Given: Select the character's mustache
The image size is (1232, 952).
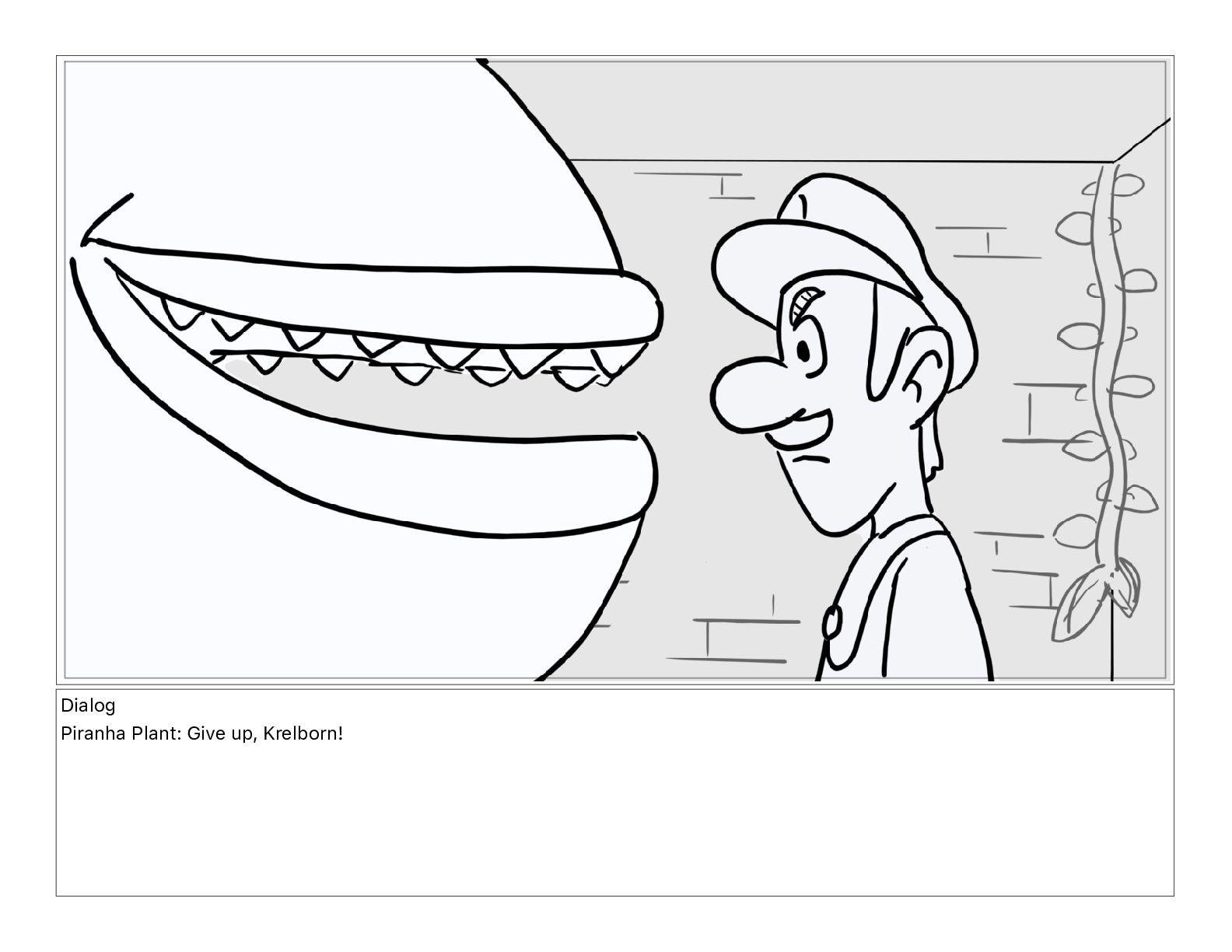Looking at the screenshot, I should pyautogui.click(x=803, y=429).
